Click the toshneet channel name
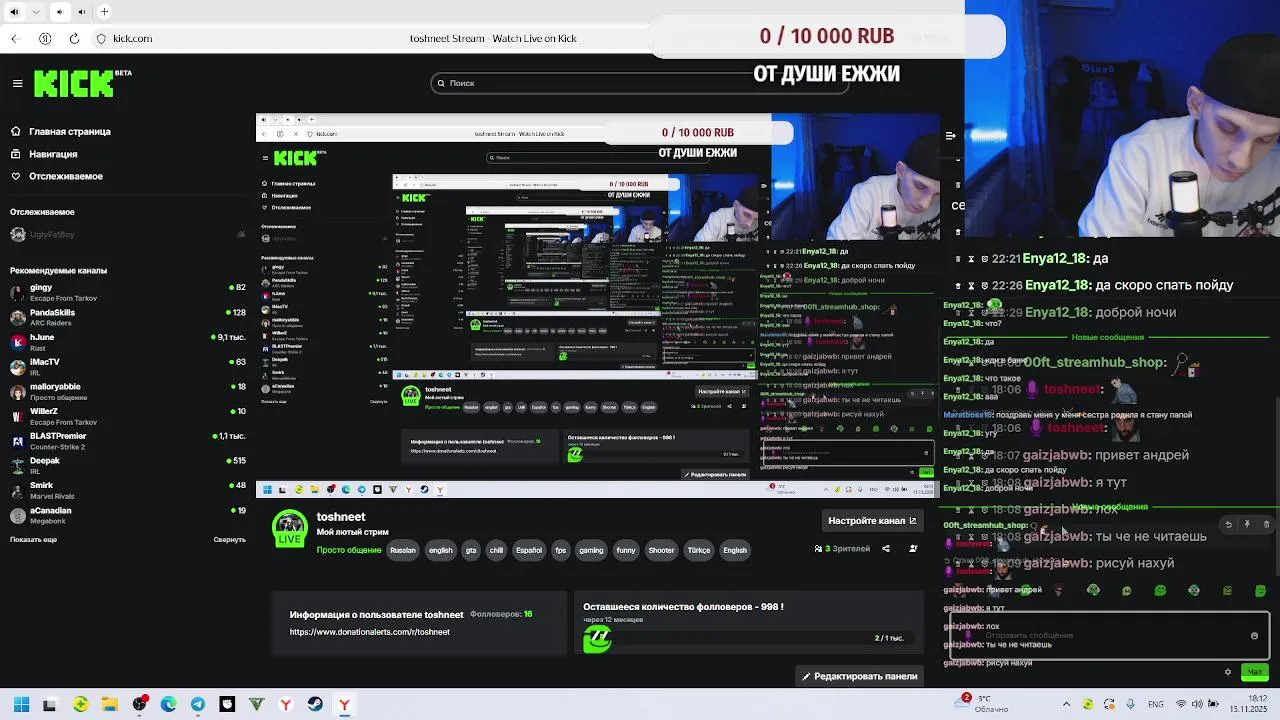 point(341,517)
